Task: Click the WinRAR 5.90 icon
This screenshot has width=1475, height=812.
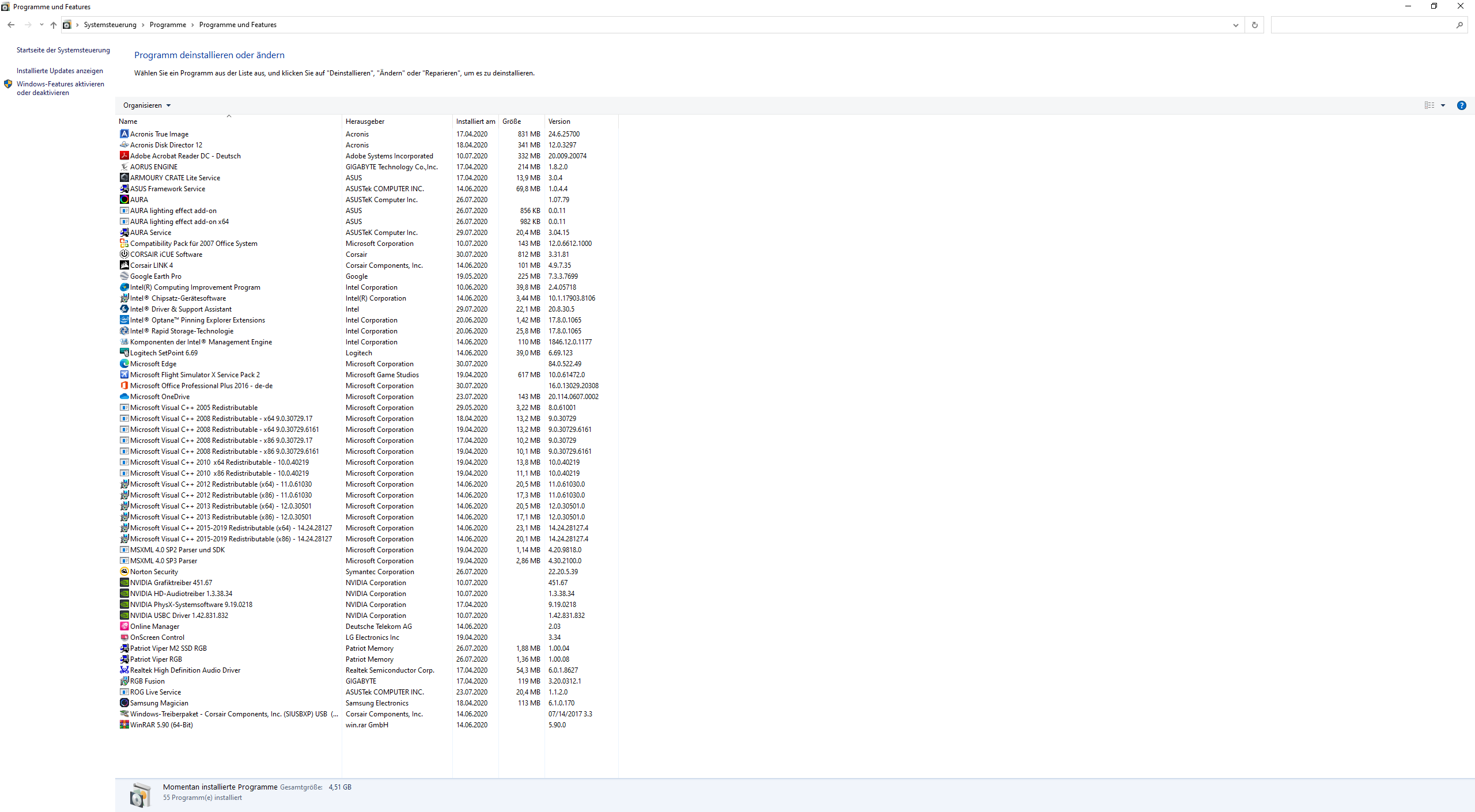Action: pyautogui.click(x=124, y=724)
